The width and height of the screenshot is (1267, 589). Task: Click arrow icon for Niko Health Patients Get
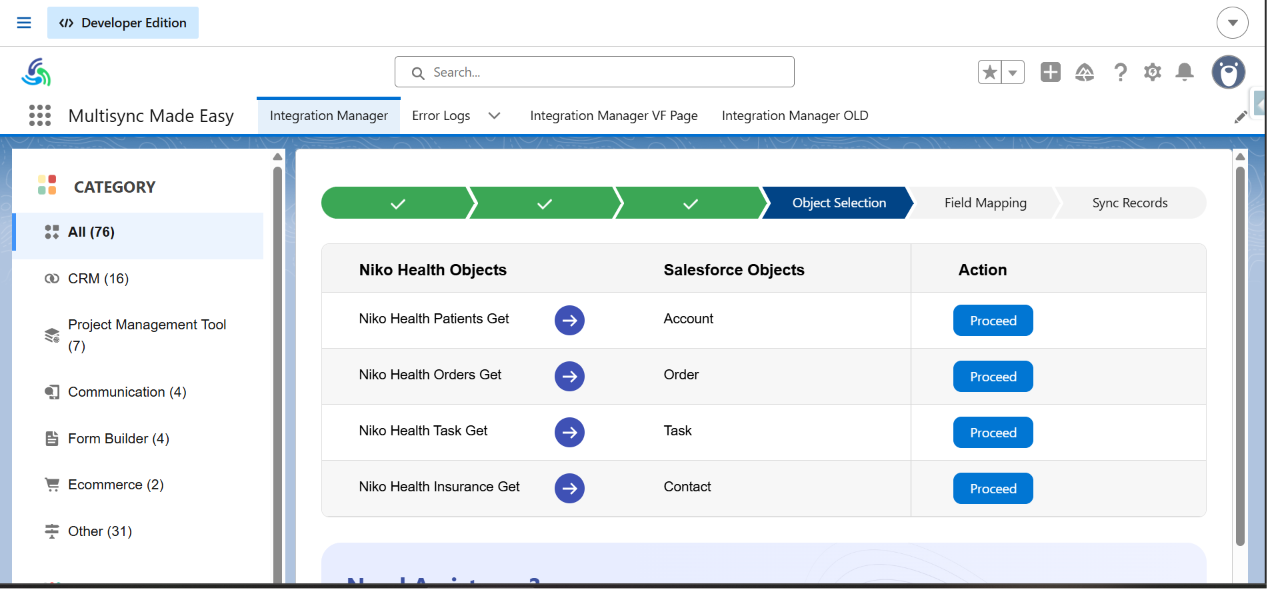pyautogui.click(x=570, y=320)
